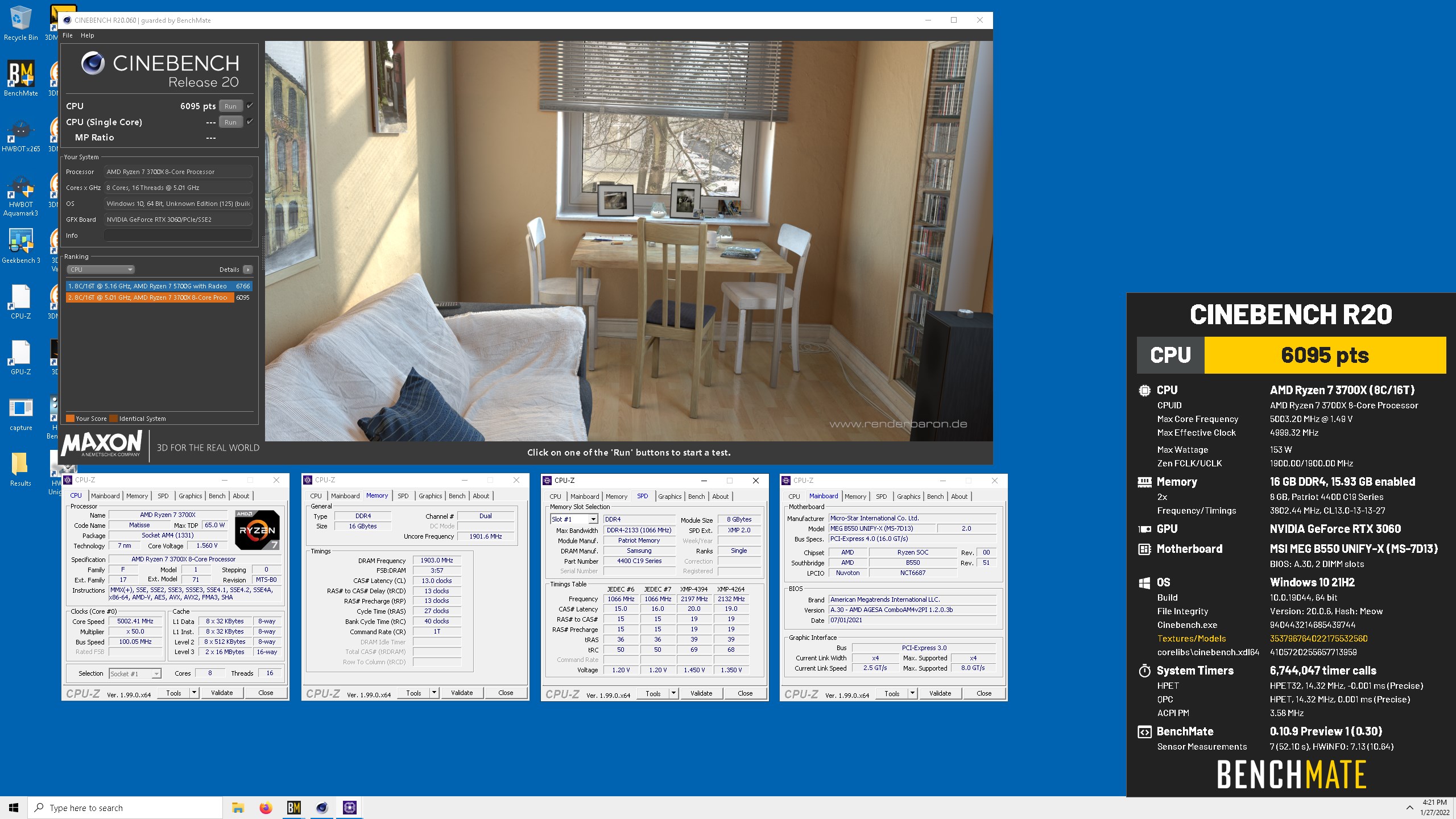The width and height of the screenshot is (1456, 819).
Task: Open Bench tab in first CPU-Z
Action: 217,496
